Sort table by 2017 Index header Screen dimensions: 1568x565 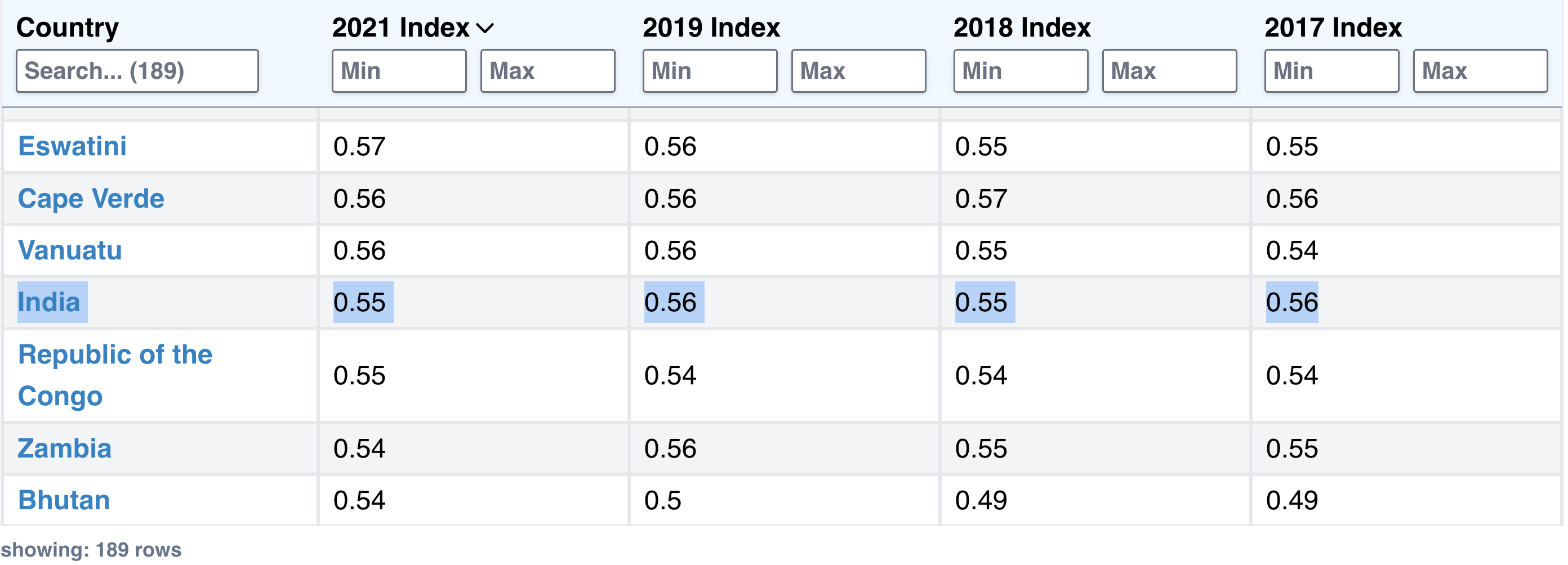[1333, 28]
